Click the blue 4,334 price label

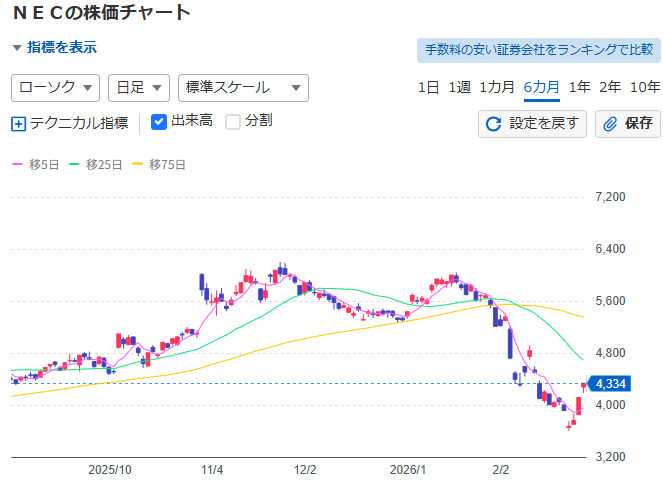[x=609, y=384]
